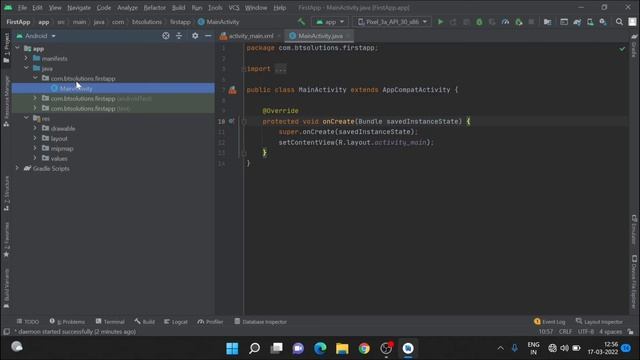Open the Profiler tool window
This screenshot has height=360, width=640.
tap(210, 322)
